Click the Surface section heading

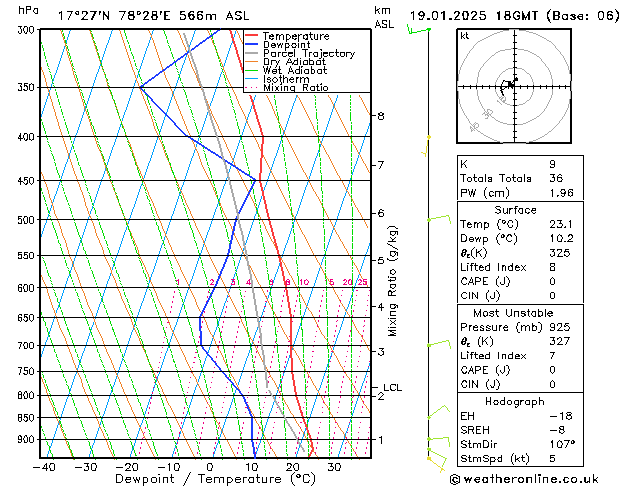click(x=515, y=210)
